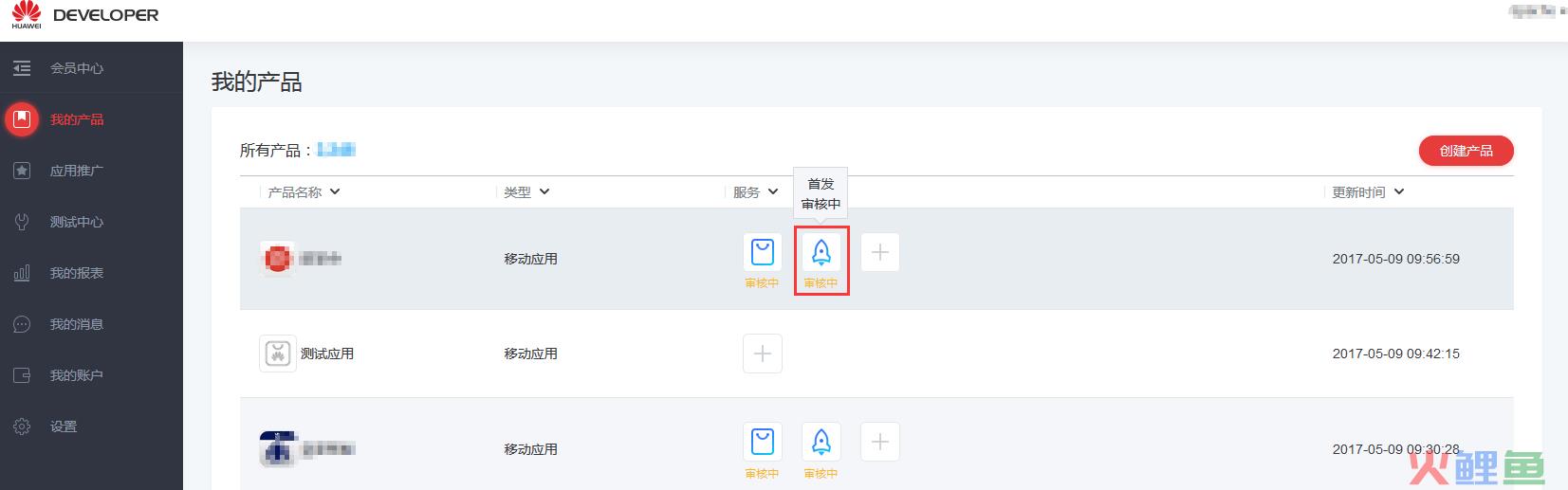Open 应用推广 star icon in sidebar

tap(22, 171)
